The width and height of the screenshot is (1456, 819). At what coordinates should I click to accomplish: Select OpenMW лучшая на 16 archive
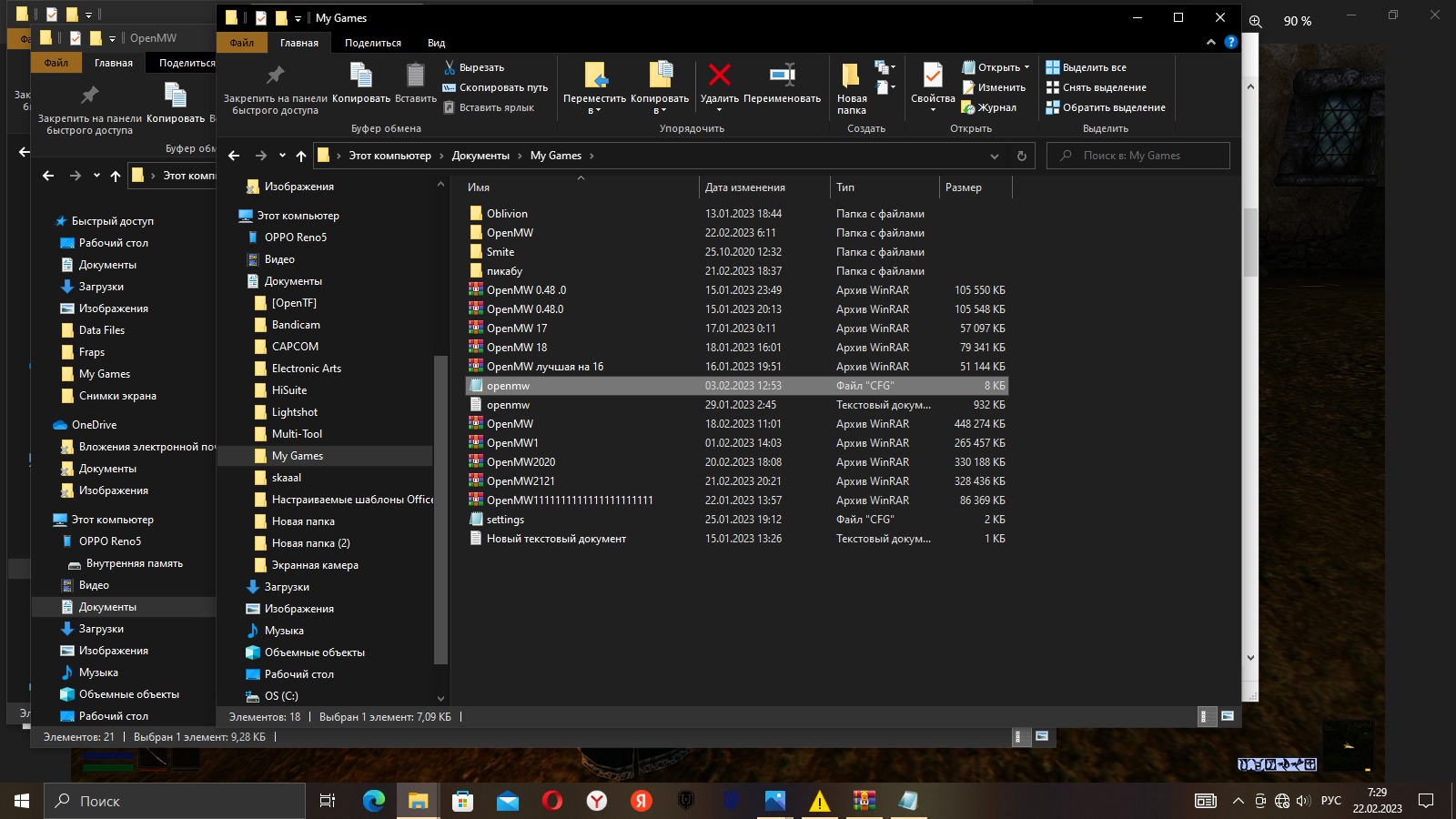(x=544, y=367)
